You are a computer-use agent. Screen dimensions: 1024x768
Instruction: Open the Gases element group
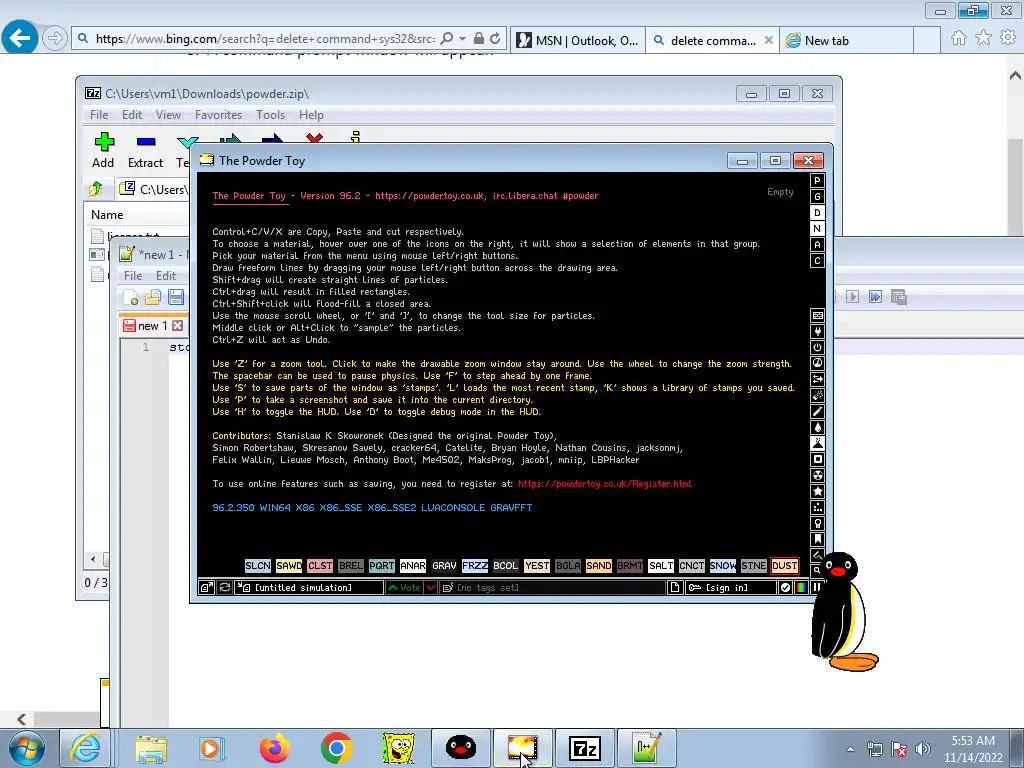(x=817, y=411)
